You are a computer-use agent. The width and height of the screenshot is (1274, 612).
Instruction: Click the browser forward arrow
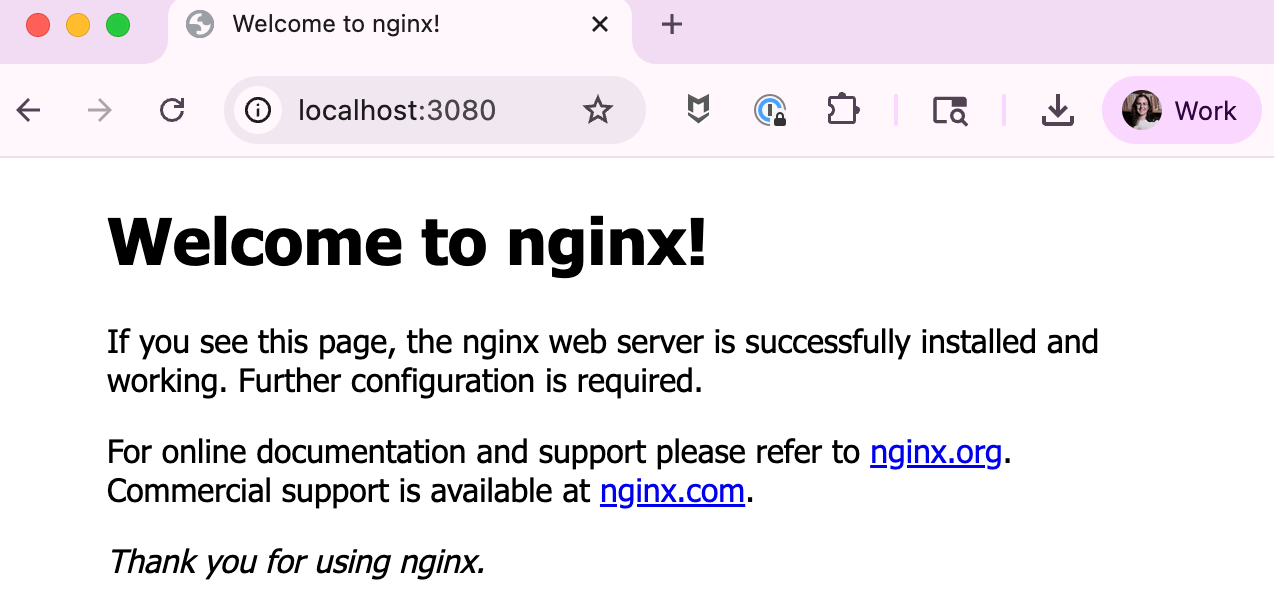100,110
